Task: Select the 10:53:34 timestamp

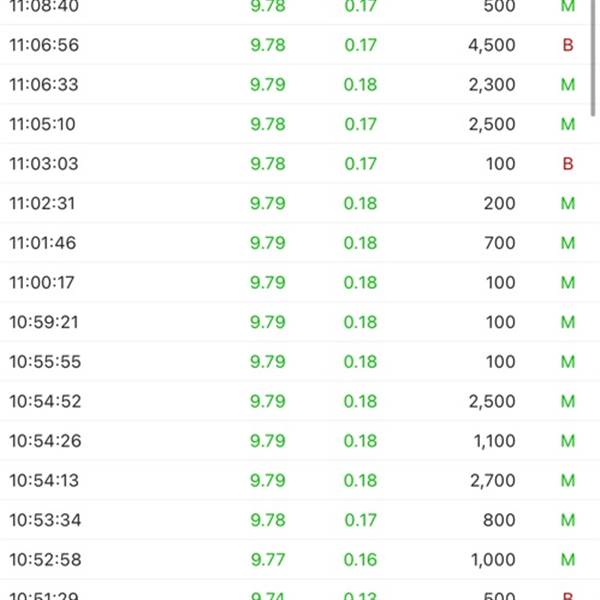Action: [45, 520]
